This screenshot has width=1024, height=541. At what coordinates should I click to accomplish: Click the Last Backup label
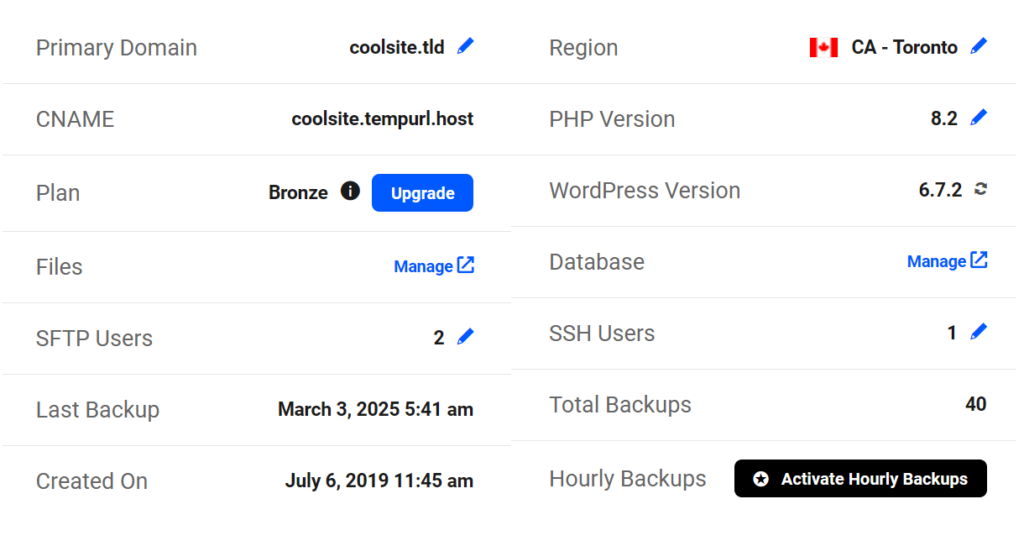click(x=98, y=410)
